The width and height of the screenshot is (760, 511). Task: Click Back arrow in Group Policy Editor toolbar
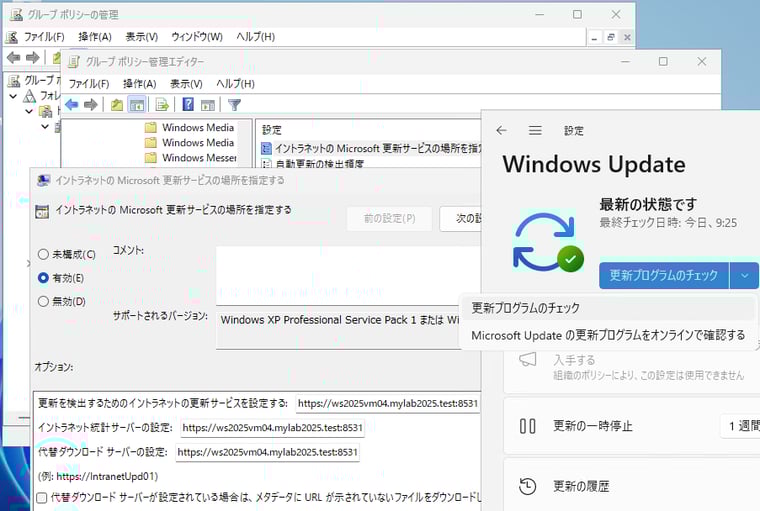(x=72, y=104)
